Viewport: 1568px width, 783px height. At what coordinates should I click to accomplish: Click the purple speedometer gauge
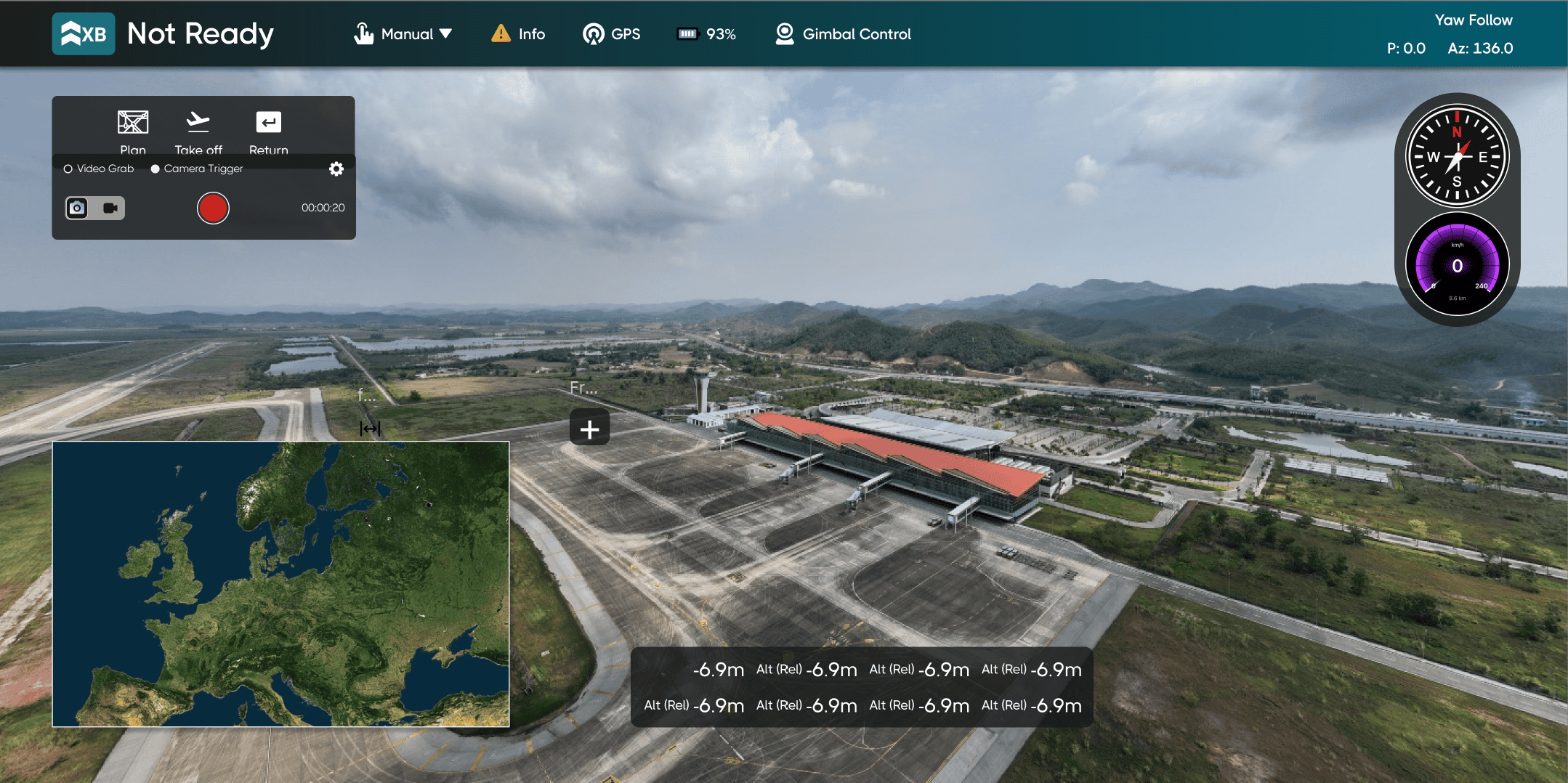(x=1457, y=266)
